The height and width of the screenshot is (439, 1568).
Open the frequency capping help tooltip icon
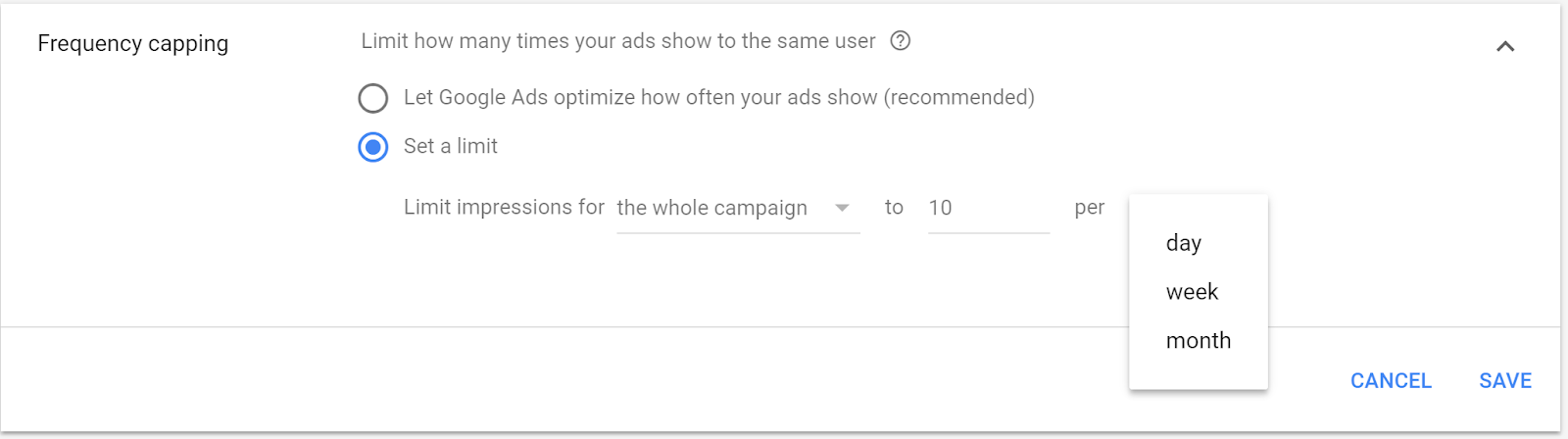[x=900, y=41]
